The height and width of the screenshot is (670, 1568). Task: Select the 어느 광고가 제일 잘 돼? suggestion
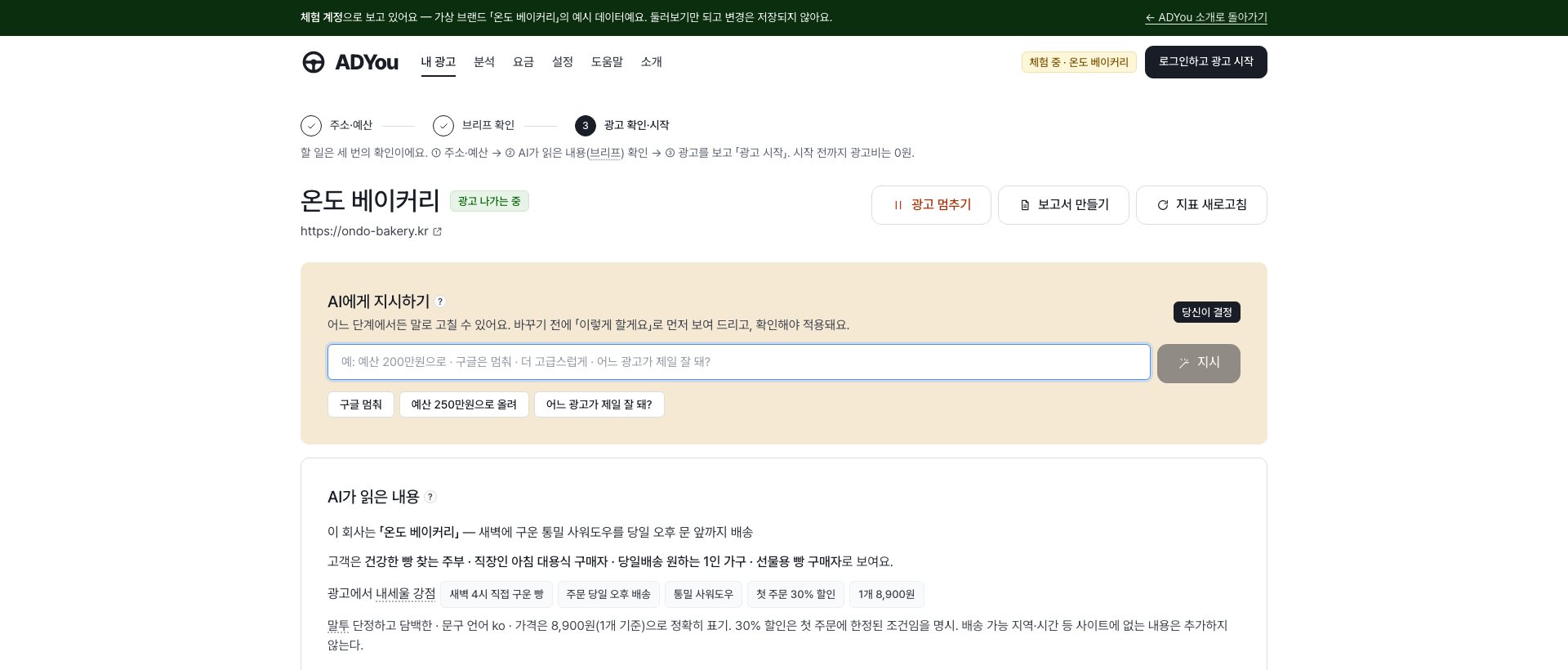pos(599,404)
